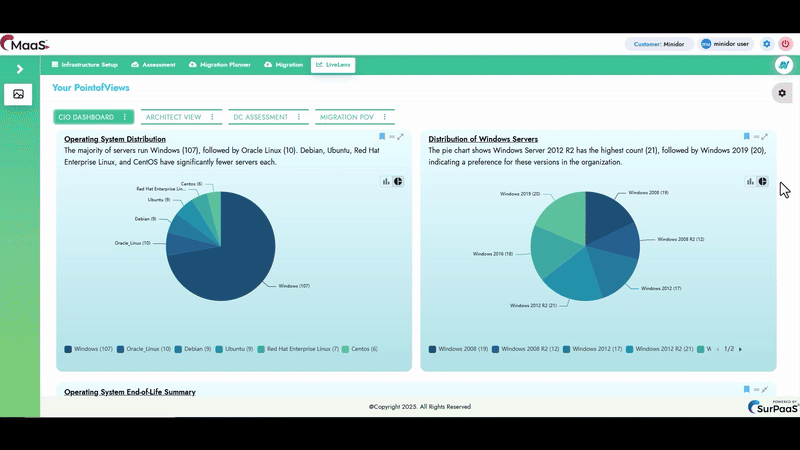
Task: Click the green rocket icon at top right
Action: coord(784,65)
